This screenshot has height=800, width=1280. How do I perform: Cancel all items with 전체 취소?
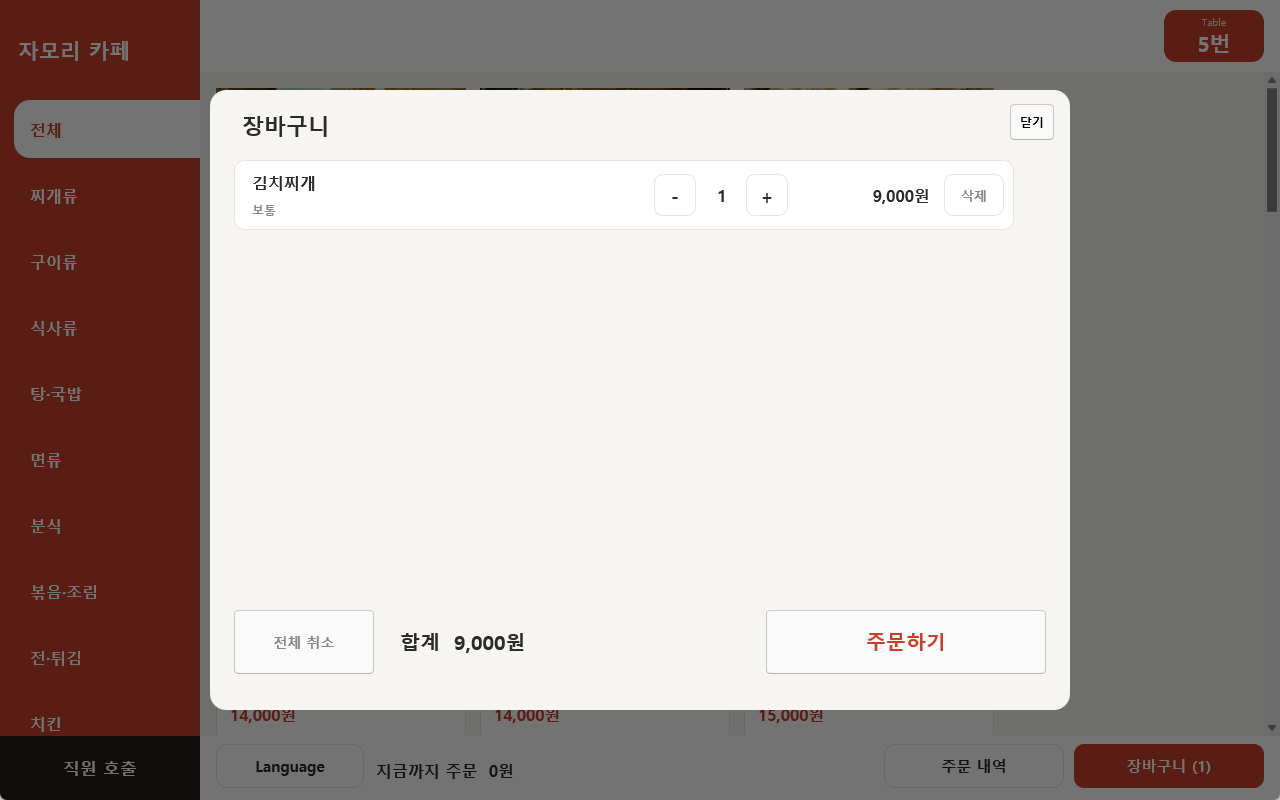(x=304, y=642)
